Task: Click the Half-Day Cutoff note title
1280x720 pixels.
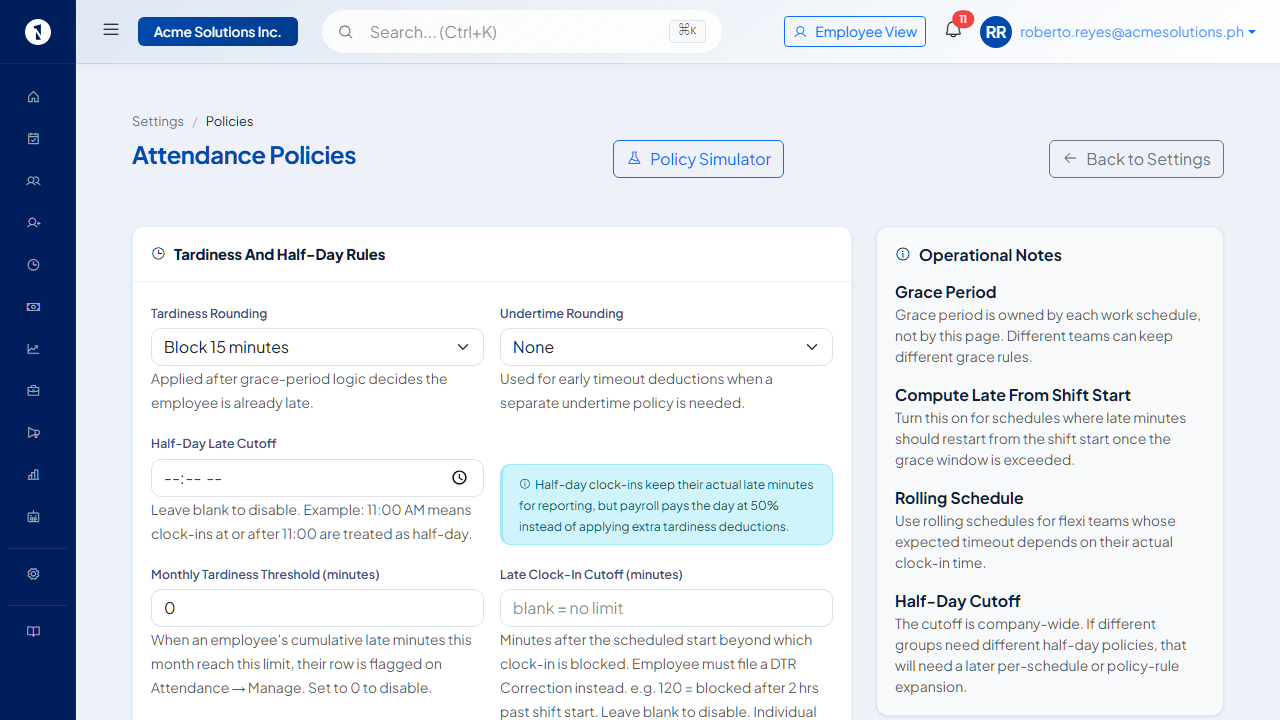Action: click(x=957, y=601)
